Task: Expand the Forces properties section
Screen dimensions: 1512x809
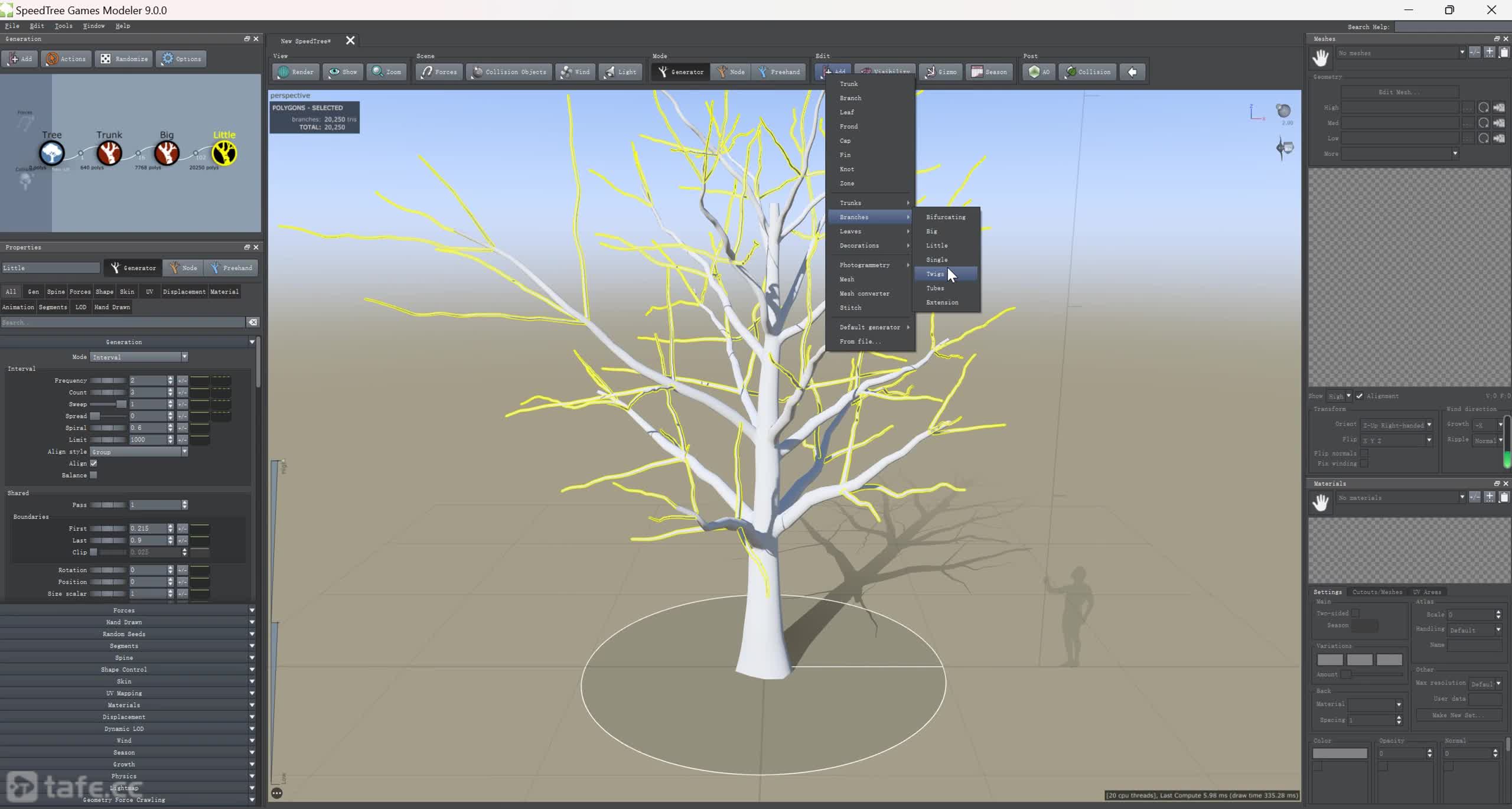Action: click(x=128, y=611)
